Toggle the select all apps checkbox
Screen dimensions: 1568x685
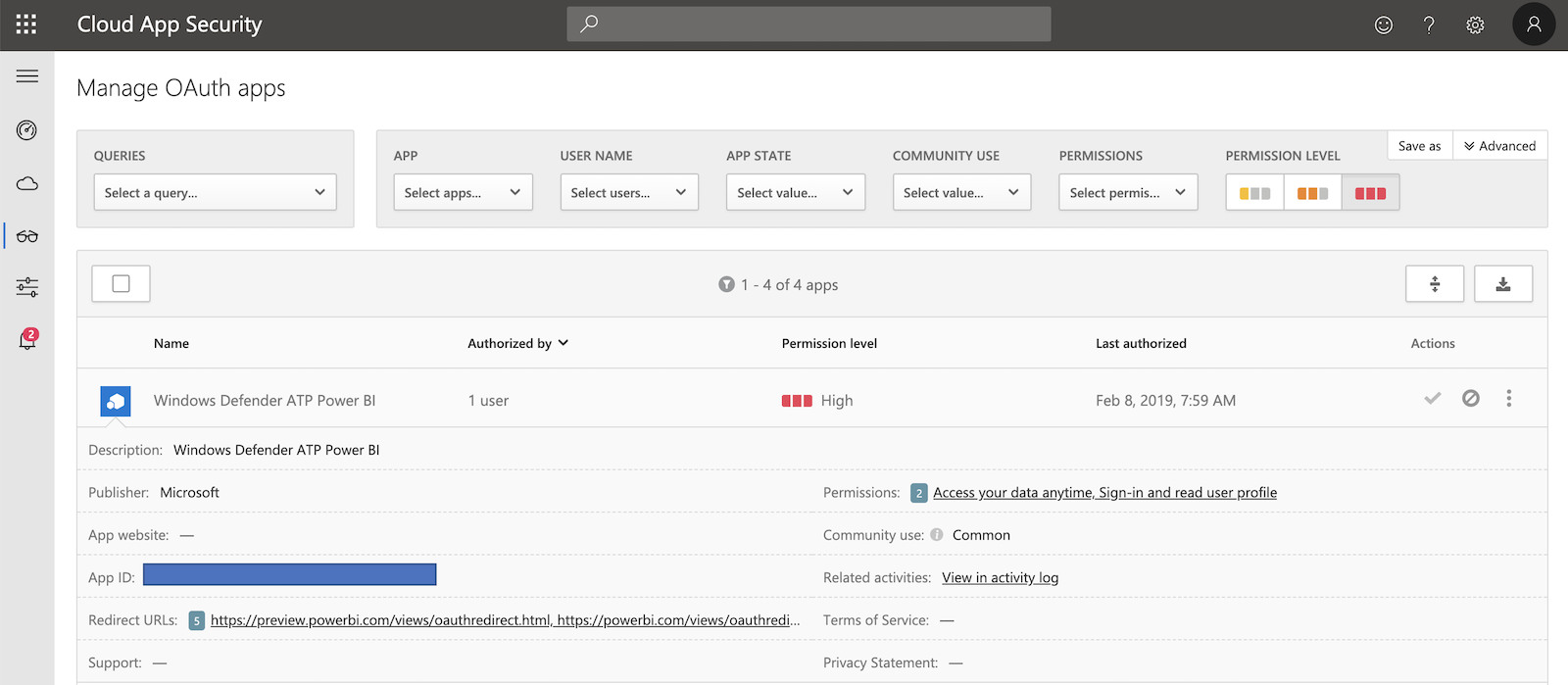[x=121, y=284]
